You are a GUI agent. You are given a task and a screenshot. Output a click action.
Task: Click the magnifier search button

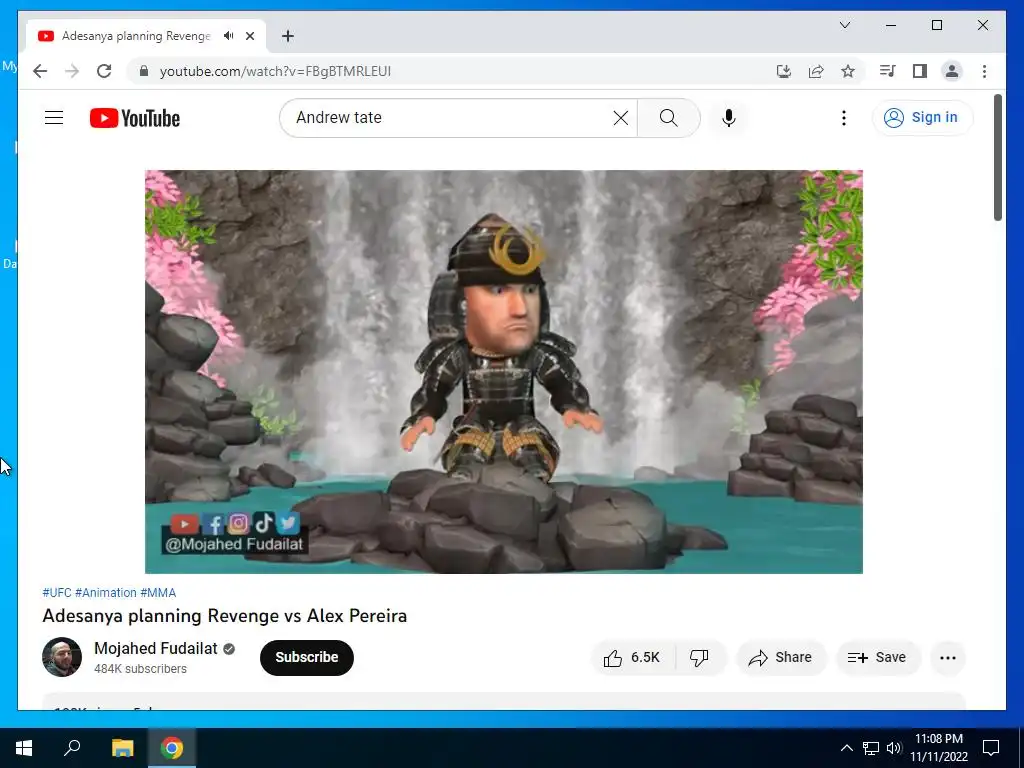tap(668, 118)
